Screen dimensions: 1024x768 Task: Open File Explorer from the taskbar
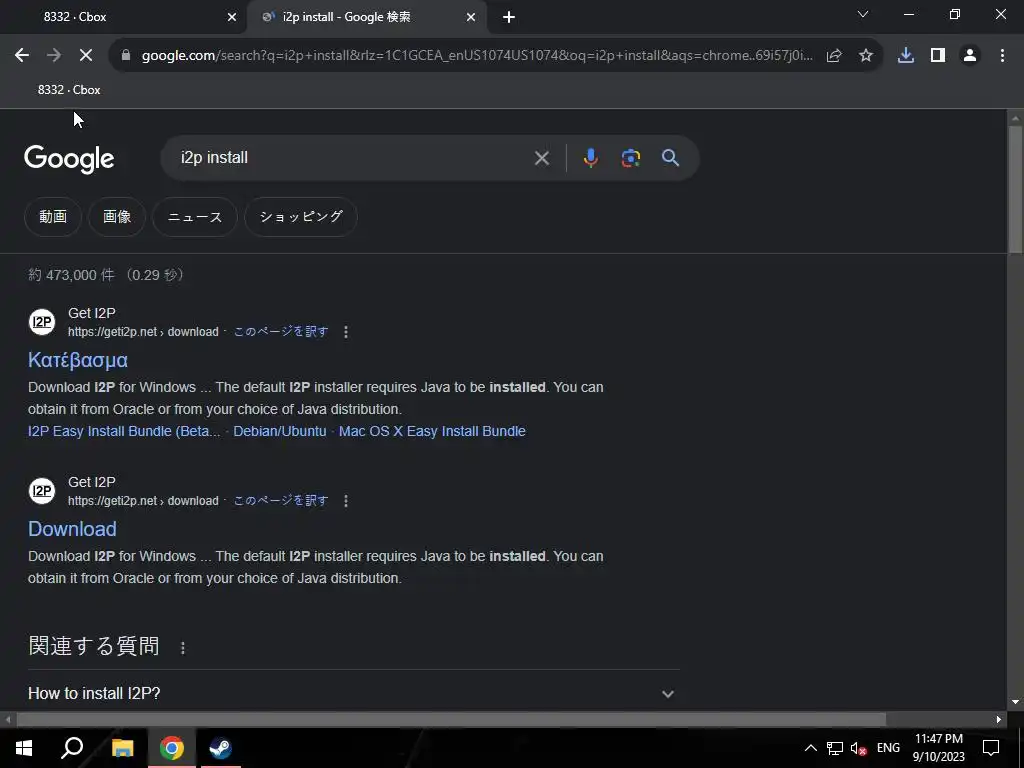tap(123, 748)
